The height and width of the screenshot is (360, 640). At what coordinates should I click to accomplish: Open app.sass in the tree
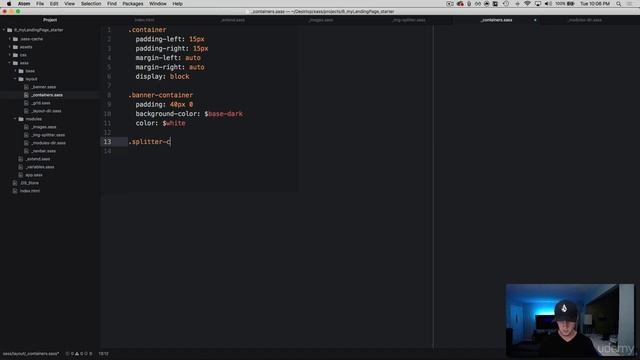tap(34, 175)
